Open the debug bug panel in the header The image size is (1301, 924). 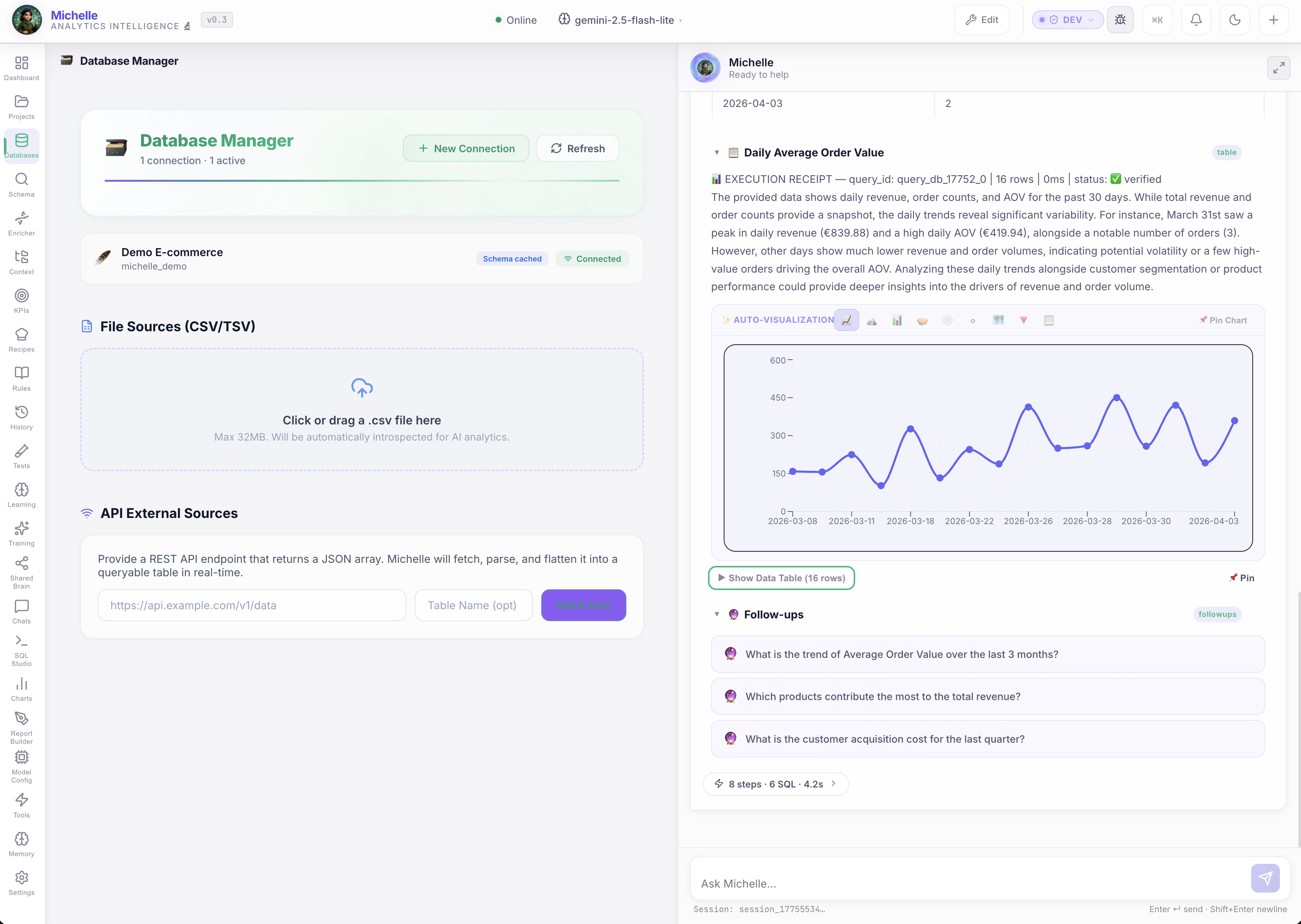1120,19
